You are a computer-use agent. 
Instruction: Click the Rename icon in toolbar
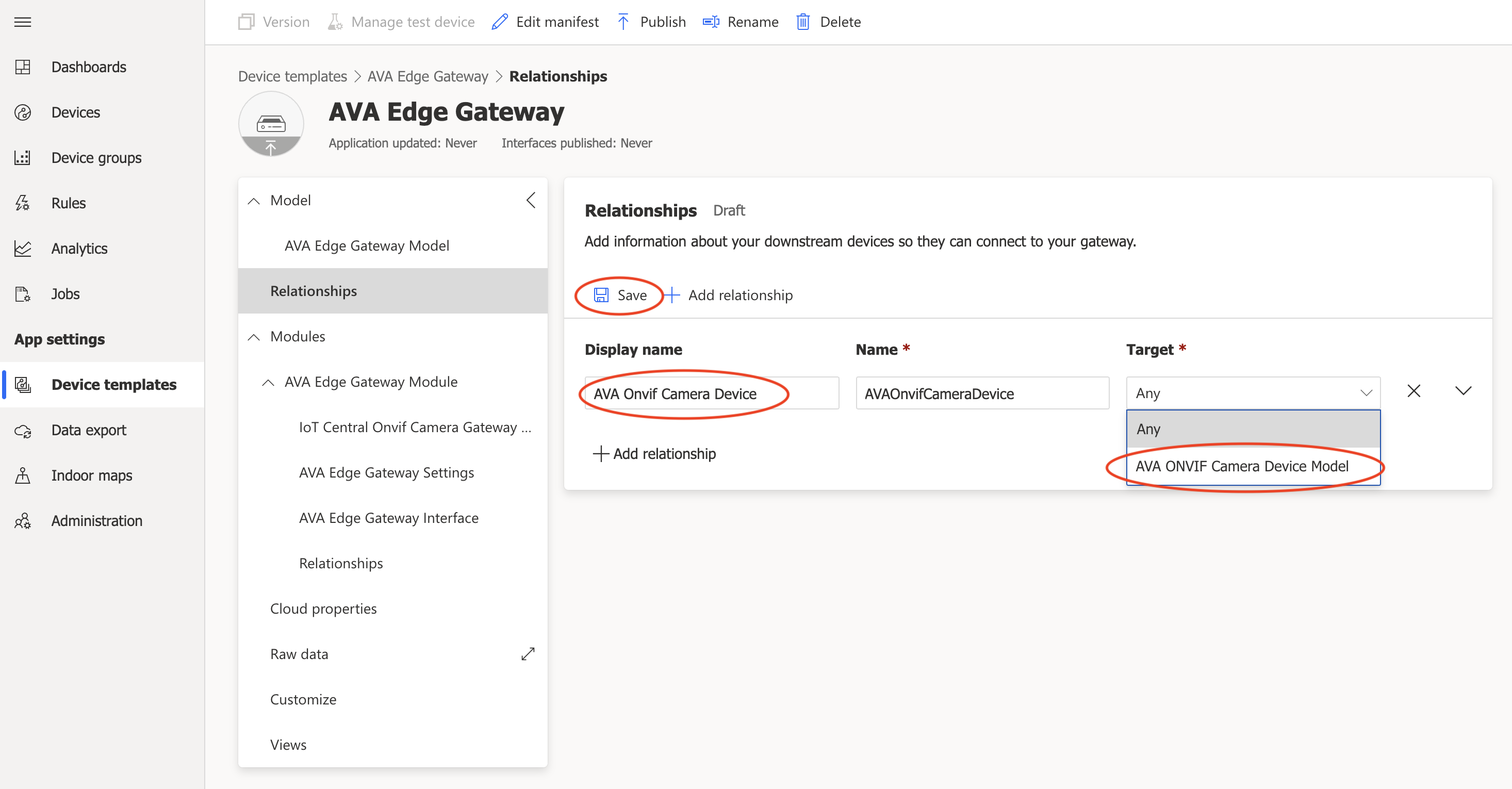711,22
